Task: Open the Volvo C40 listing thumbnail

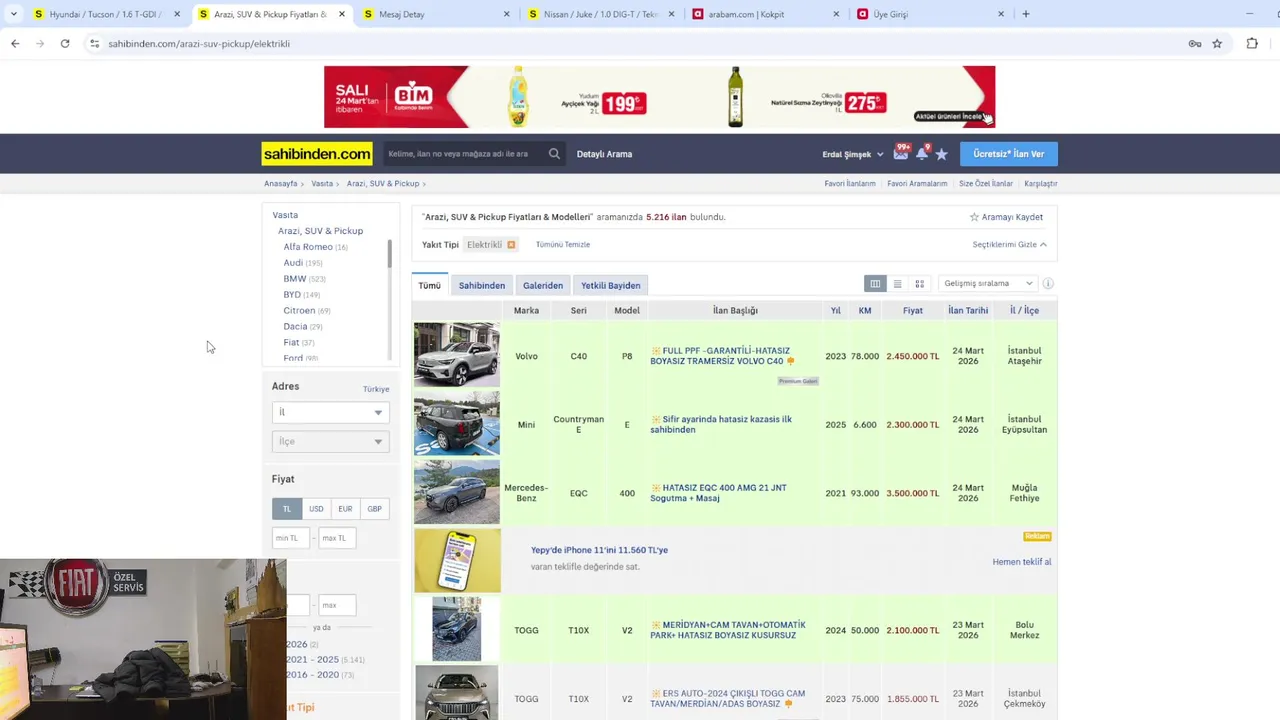Action: [457, 355]
